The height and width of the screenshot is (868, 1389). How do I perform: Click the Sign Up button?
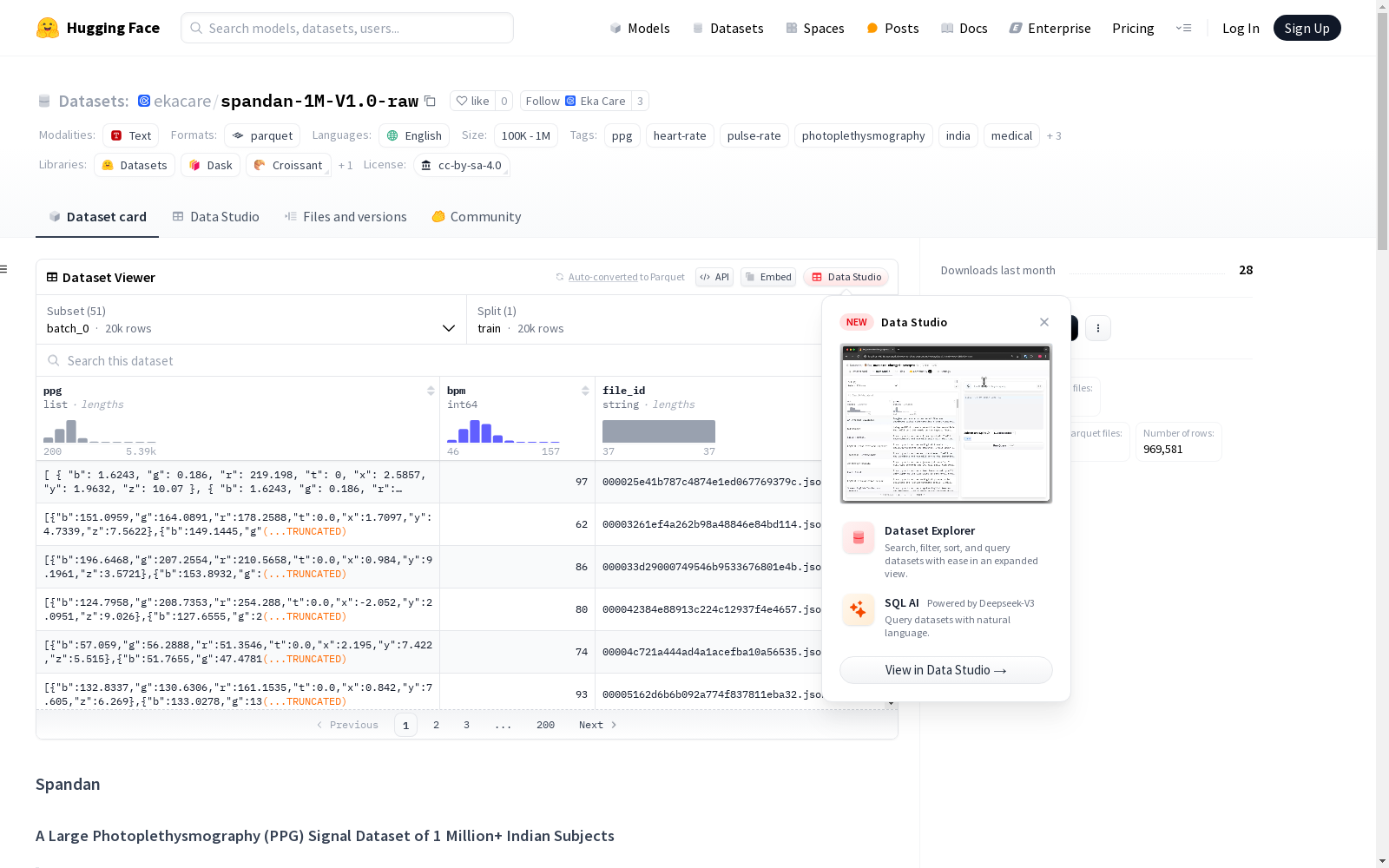(x=1307, y=28)
